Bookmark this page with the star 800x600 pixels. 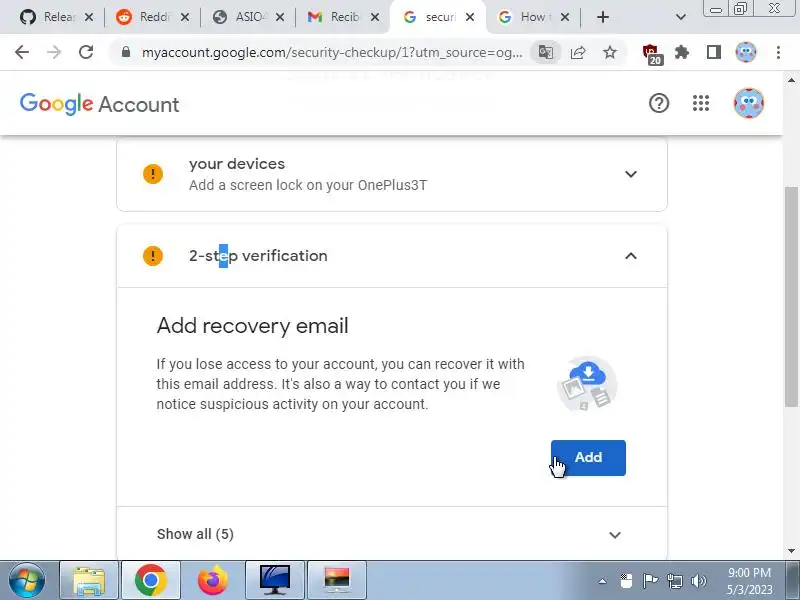[x=610, y=52]
